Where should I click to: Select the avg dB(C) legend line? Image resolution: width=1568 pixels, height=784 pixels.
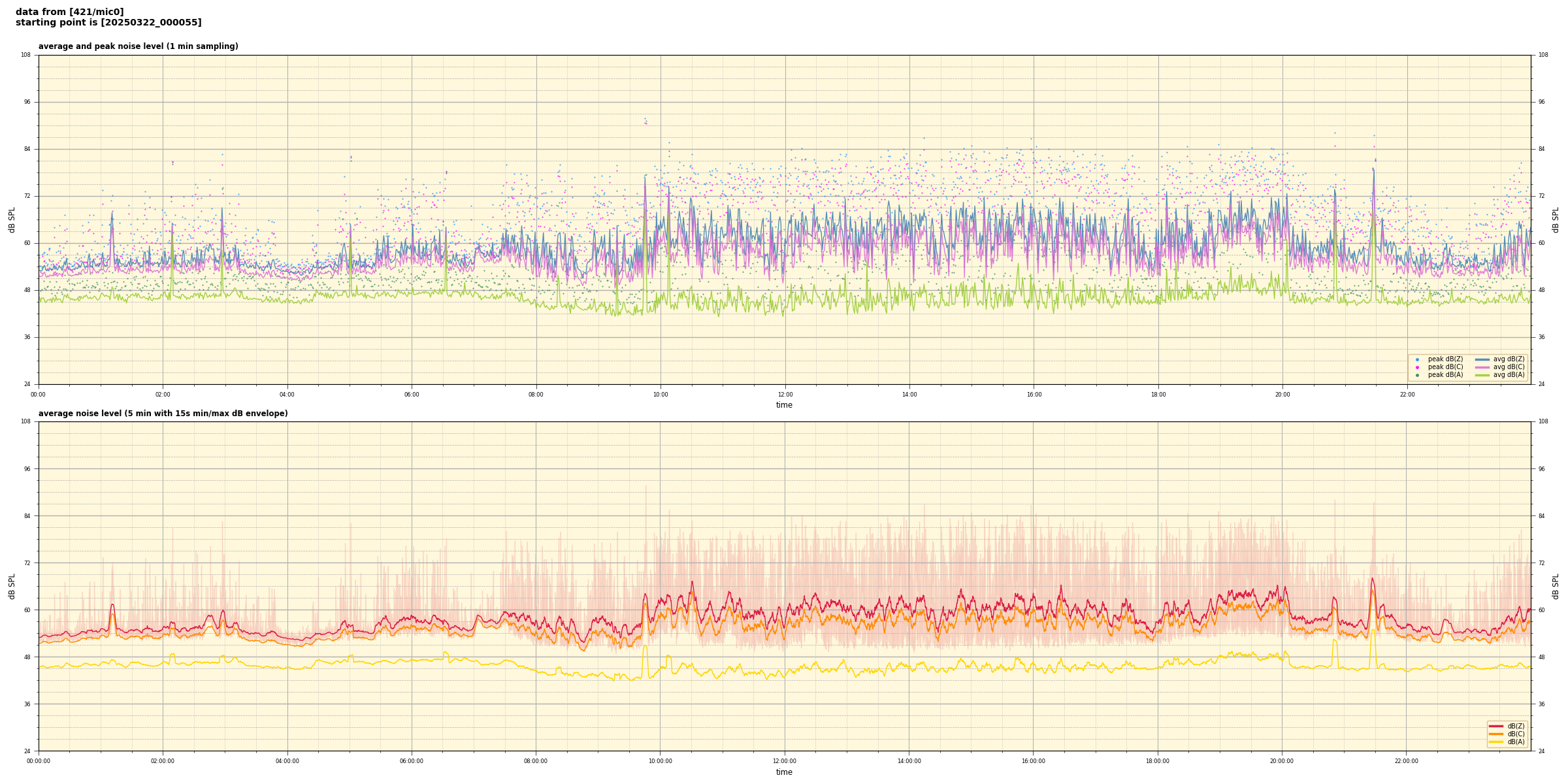click(1482, 367)
